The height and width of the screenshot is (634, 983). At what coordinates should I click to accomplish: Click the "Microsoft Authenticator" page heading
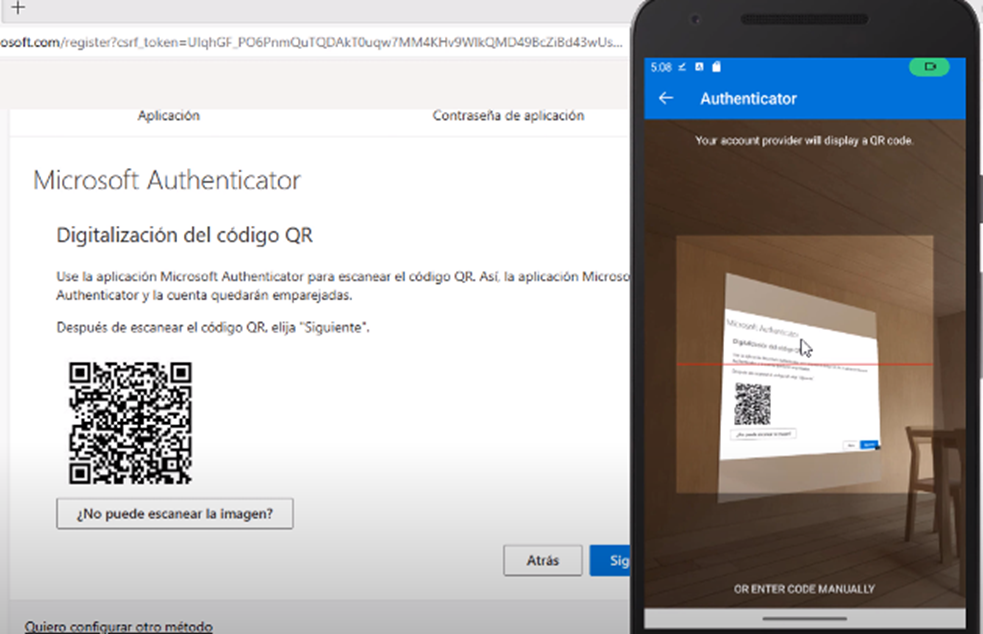167,181
